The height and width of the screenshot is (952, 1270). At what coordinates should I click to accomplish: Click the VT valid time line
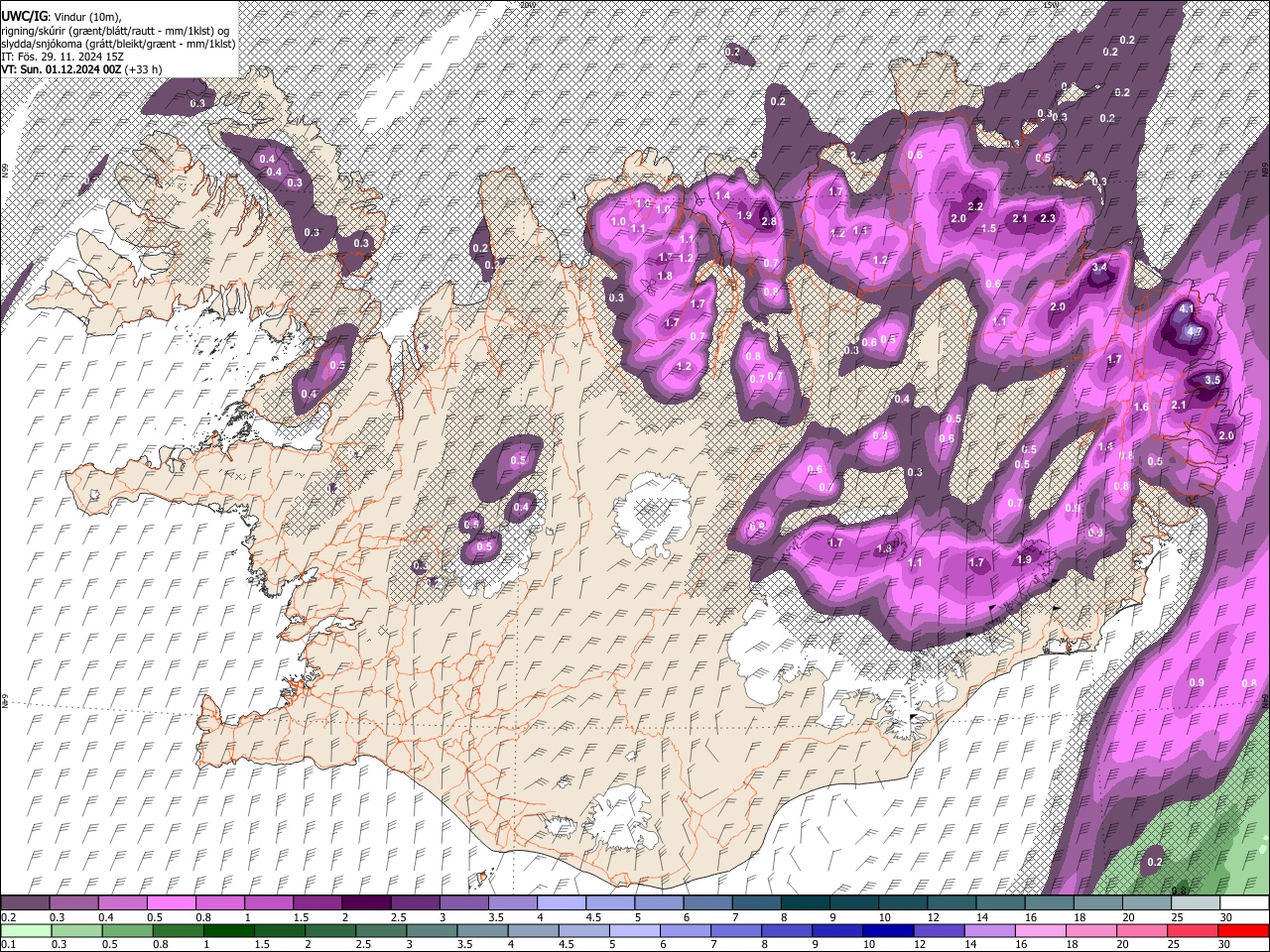62,69
